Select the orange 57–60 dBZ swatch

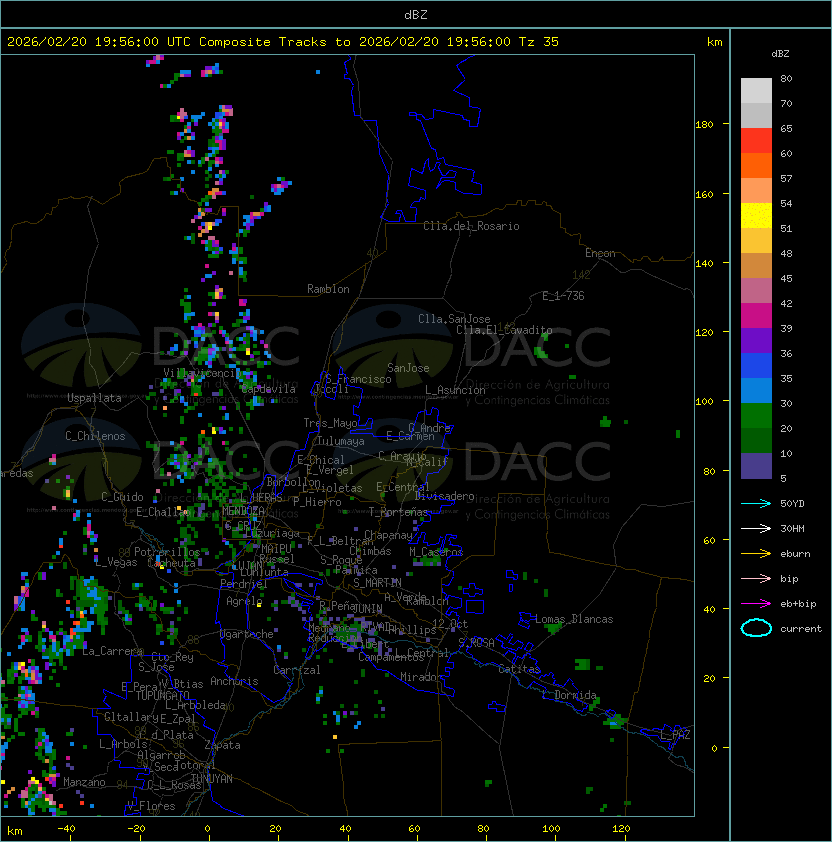(756, 165)
